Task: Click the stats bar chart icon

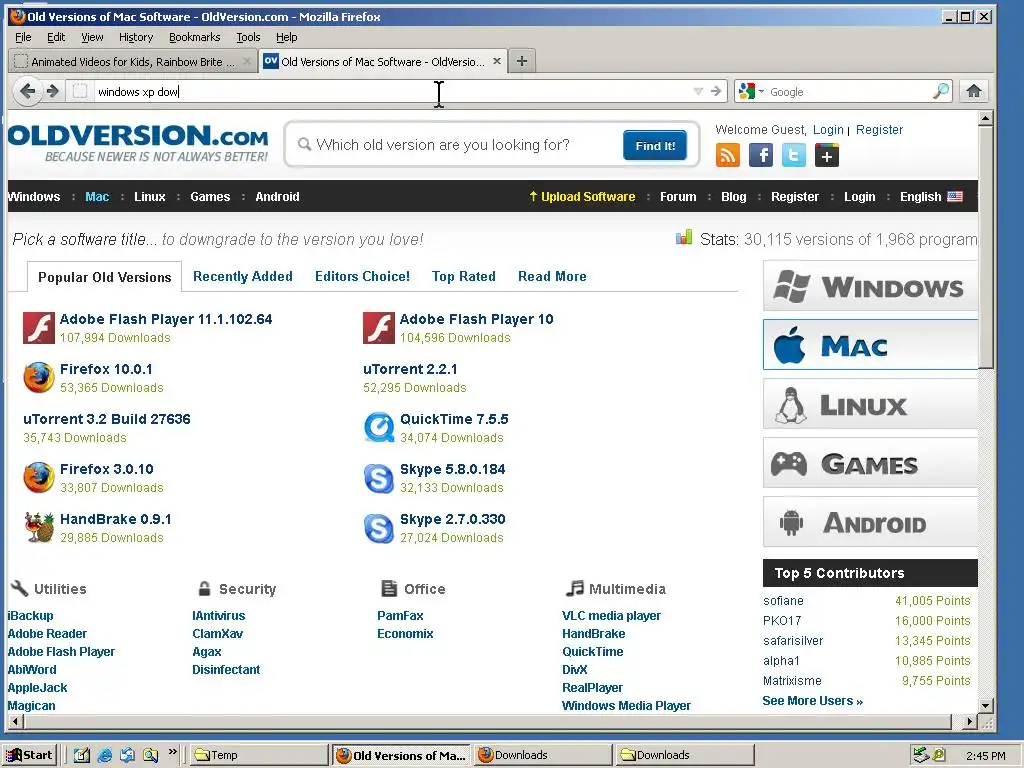Action: point(684,238)
